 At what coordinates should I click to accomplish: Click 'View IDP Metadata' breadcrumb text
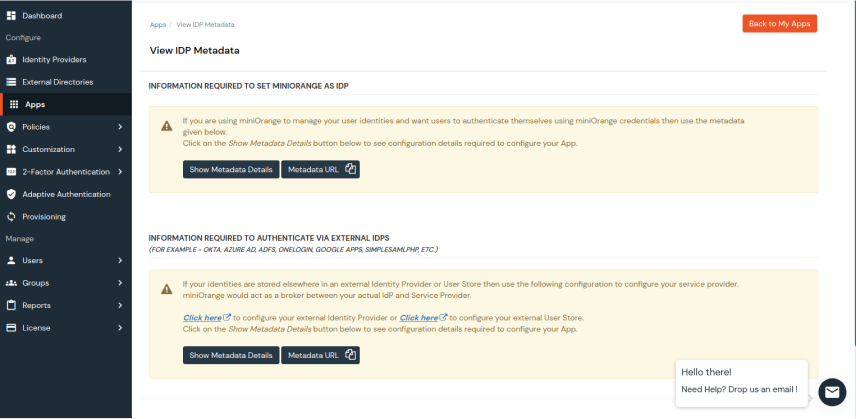pos(205,25)
